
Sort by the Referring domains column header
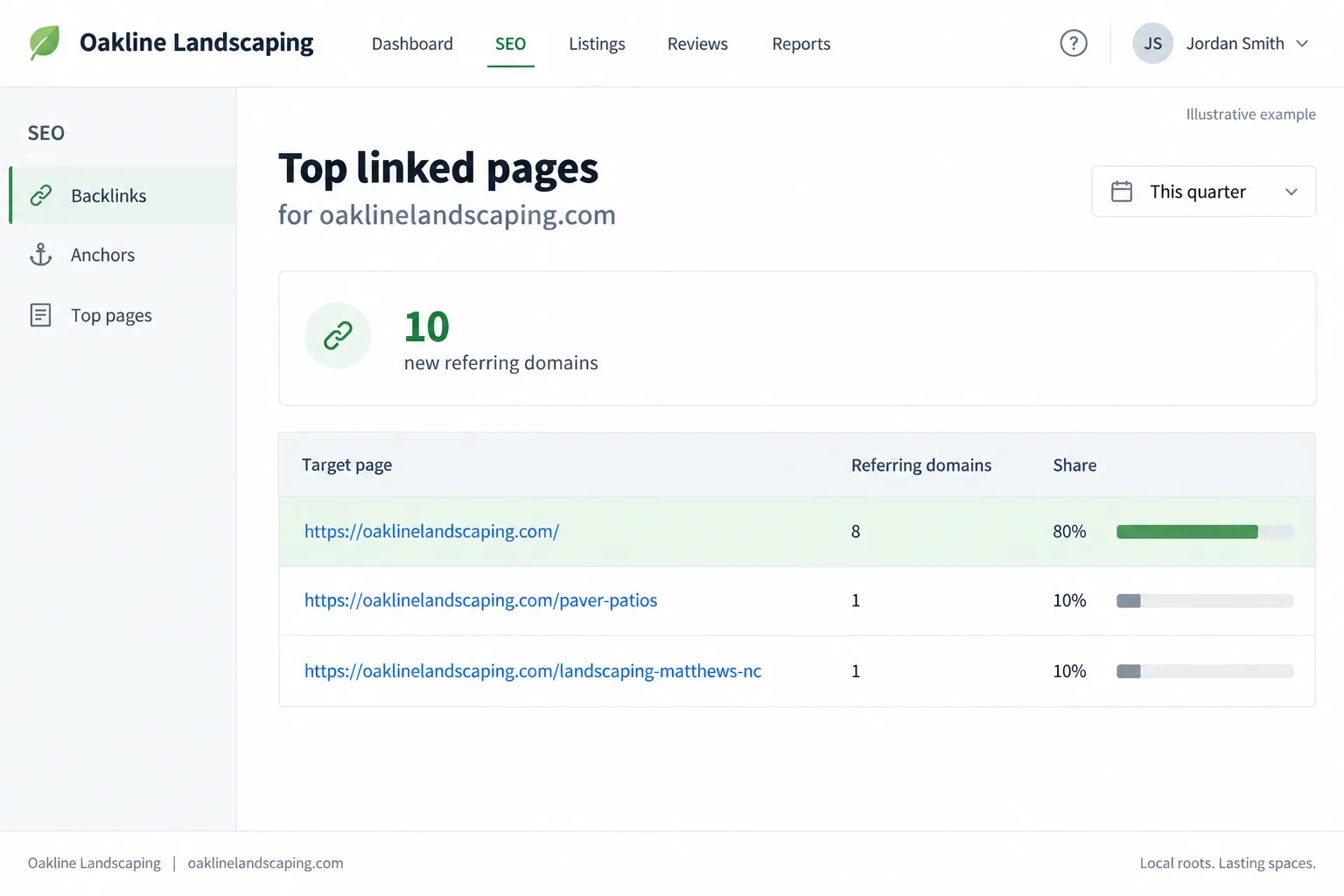click(x=921, y=465)
